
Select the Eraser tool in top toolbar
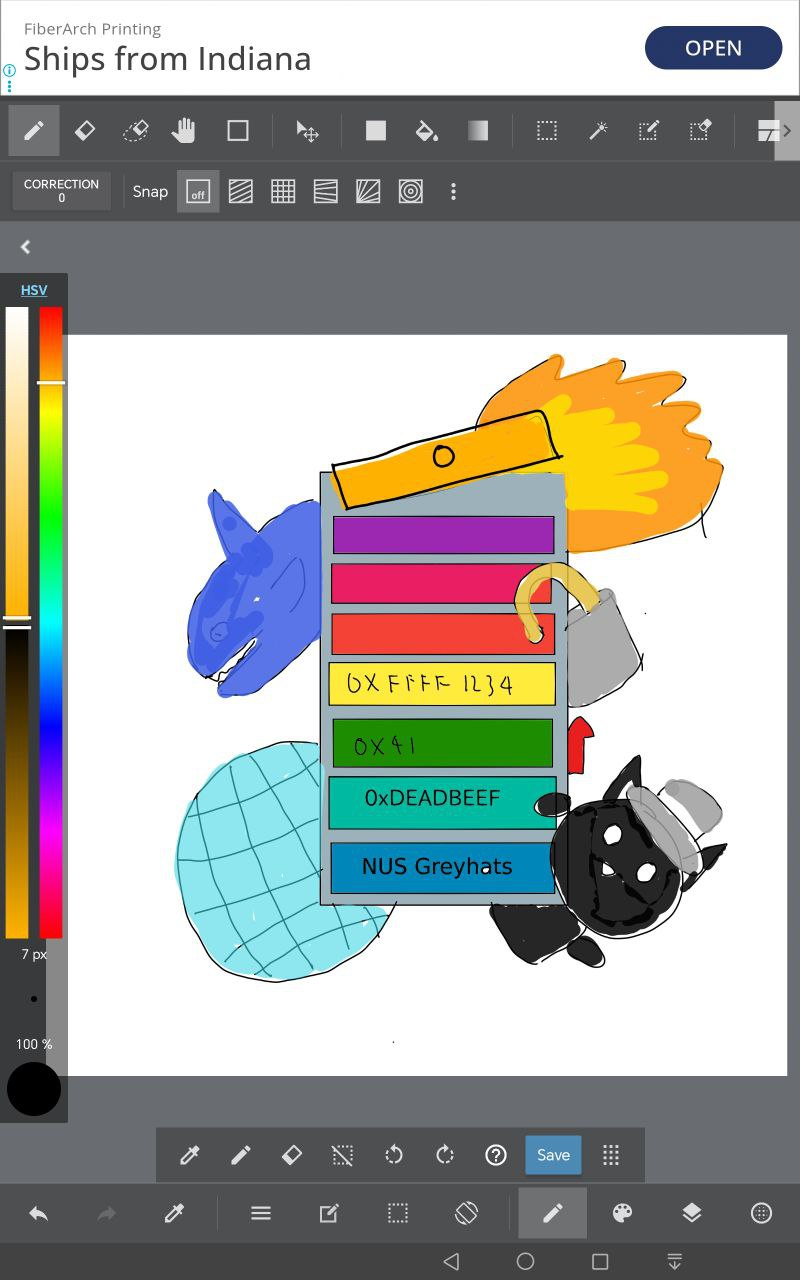(85, 131)
